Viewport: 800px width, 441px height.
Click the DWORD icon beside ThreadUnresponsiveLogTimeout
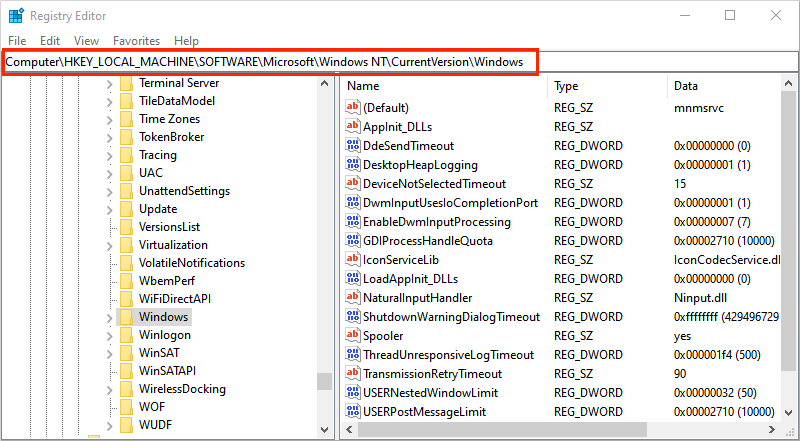pos(353,354)
